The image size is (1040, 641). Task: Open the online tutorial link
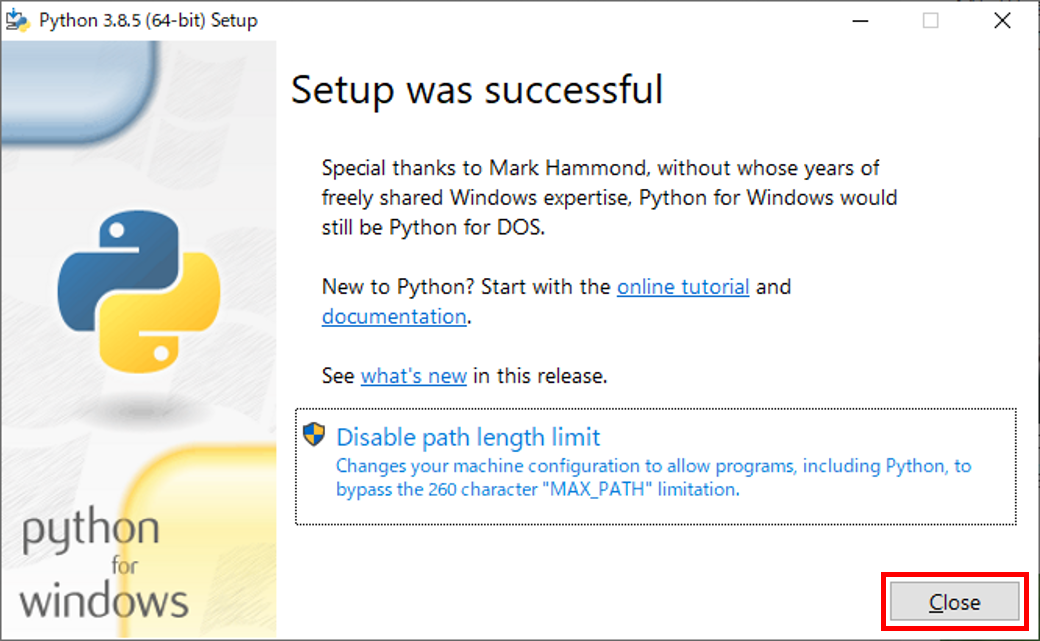coord(683,286)
